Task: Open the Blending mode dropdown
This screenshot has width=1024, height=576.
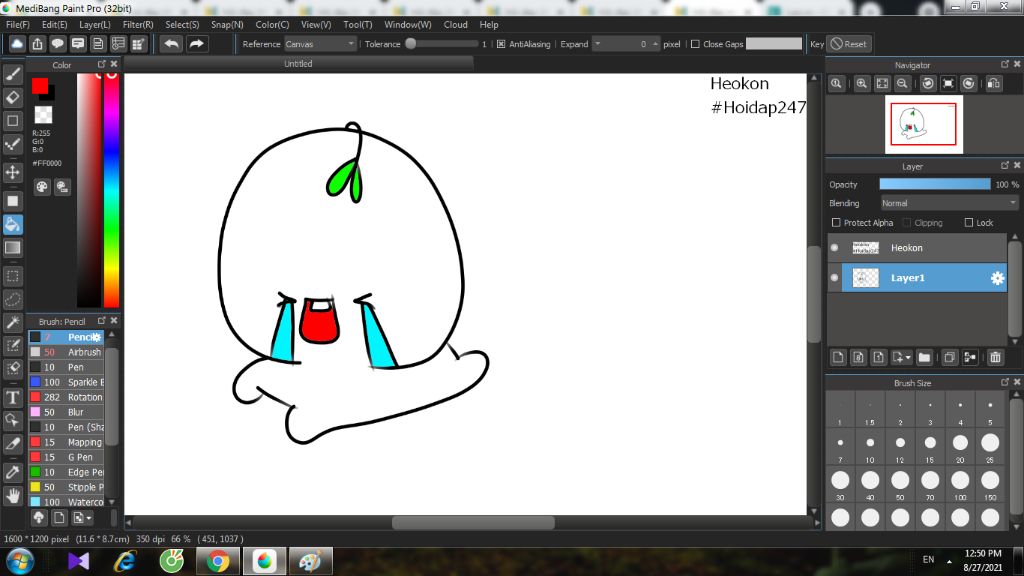Action: coord(949,203)
